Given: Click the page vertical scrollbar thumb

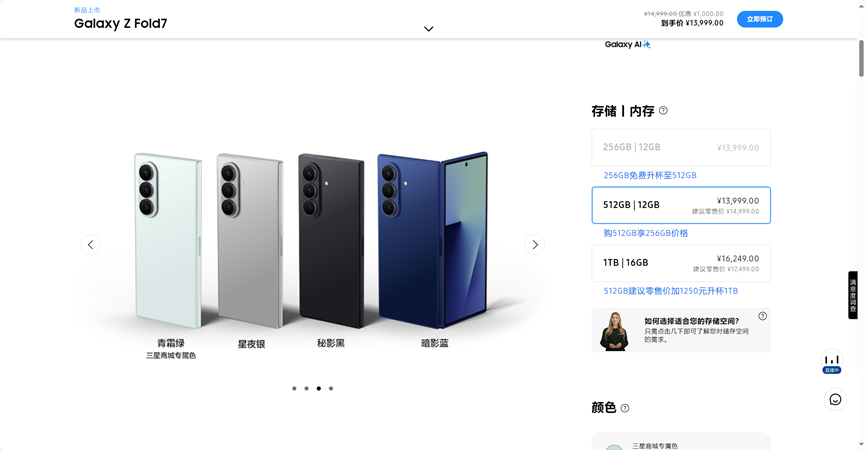Looking at the screenshot, I should (x=861, y=58).
